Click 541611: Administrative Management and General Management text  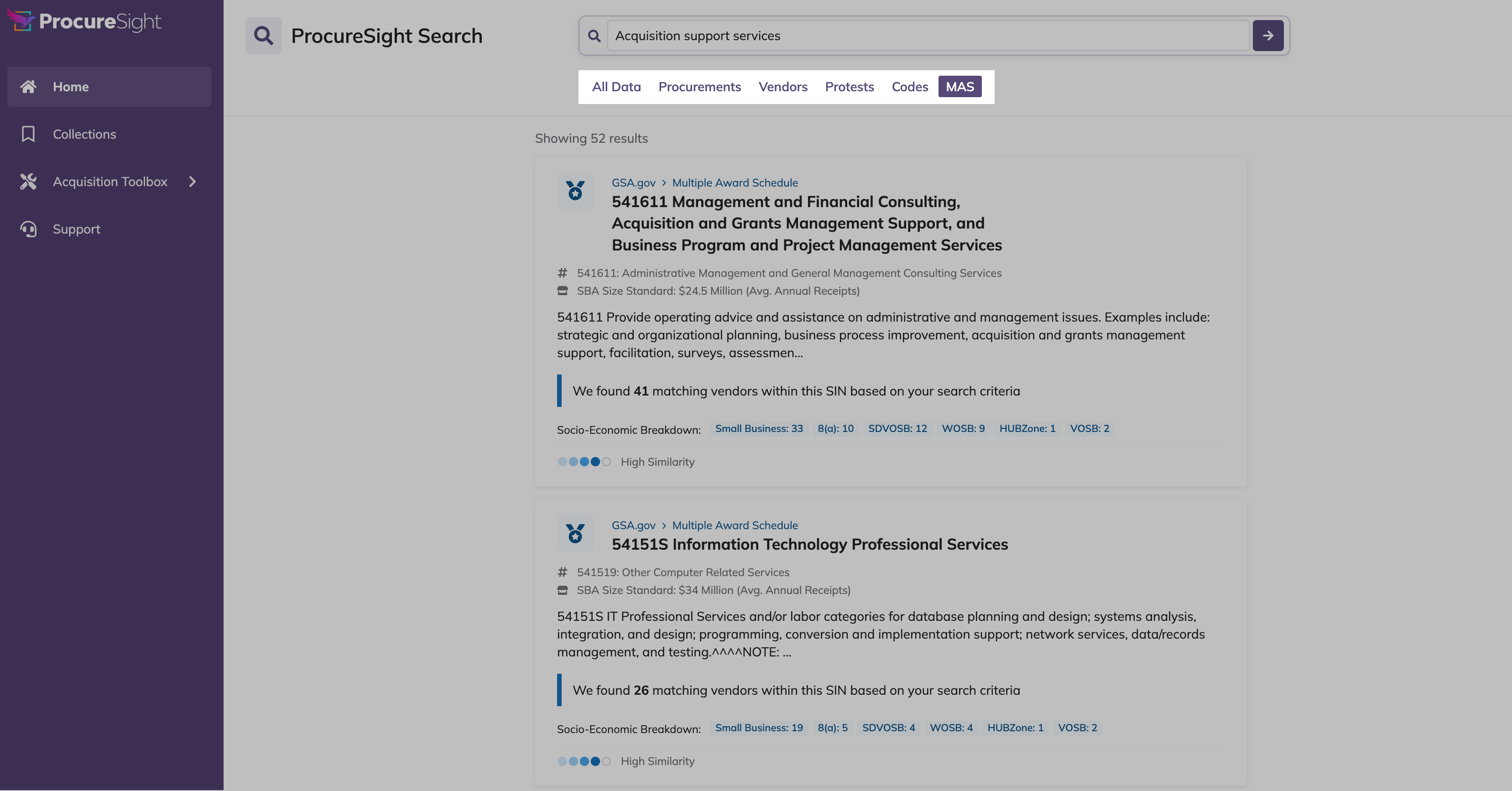[789, 273]
